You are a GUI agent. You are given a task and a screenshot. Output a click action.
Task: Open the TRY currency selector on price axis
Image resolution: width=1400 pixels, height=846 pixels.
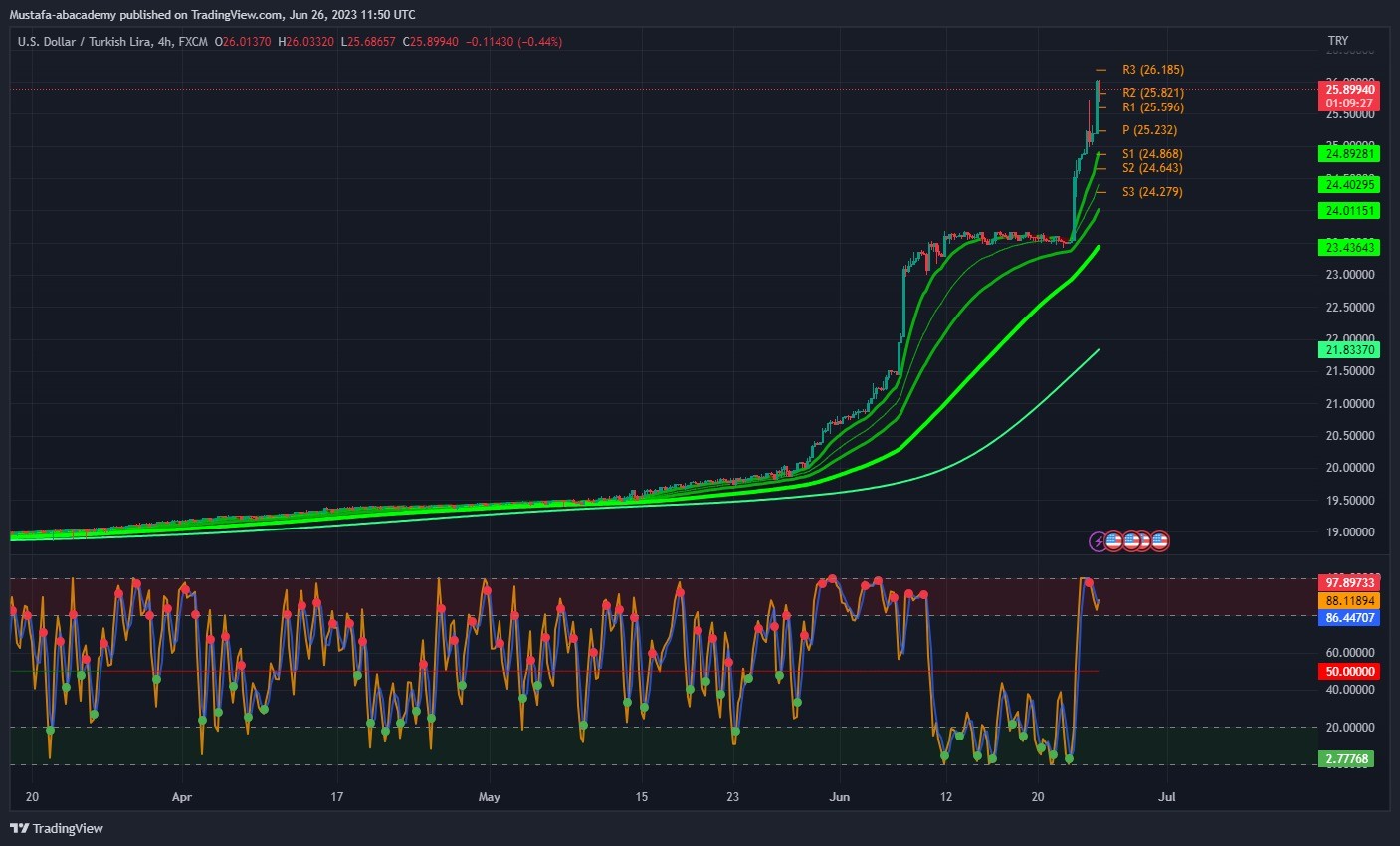1338,41
